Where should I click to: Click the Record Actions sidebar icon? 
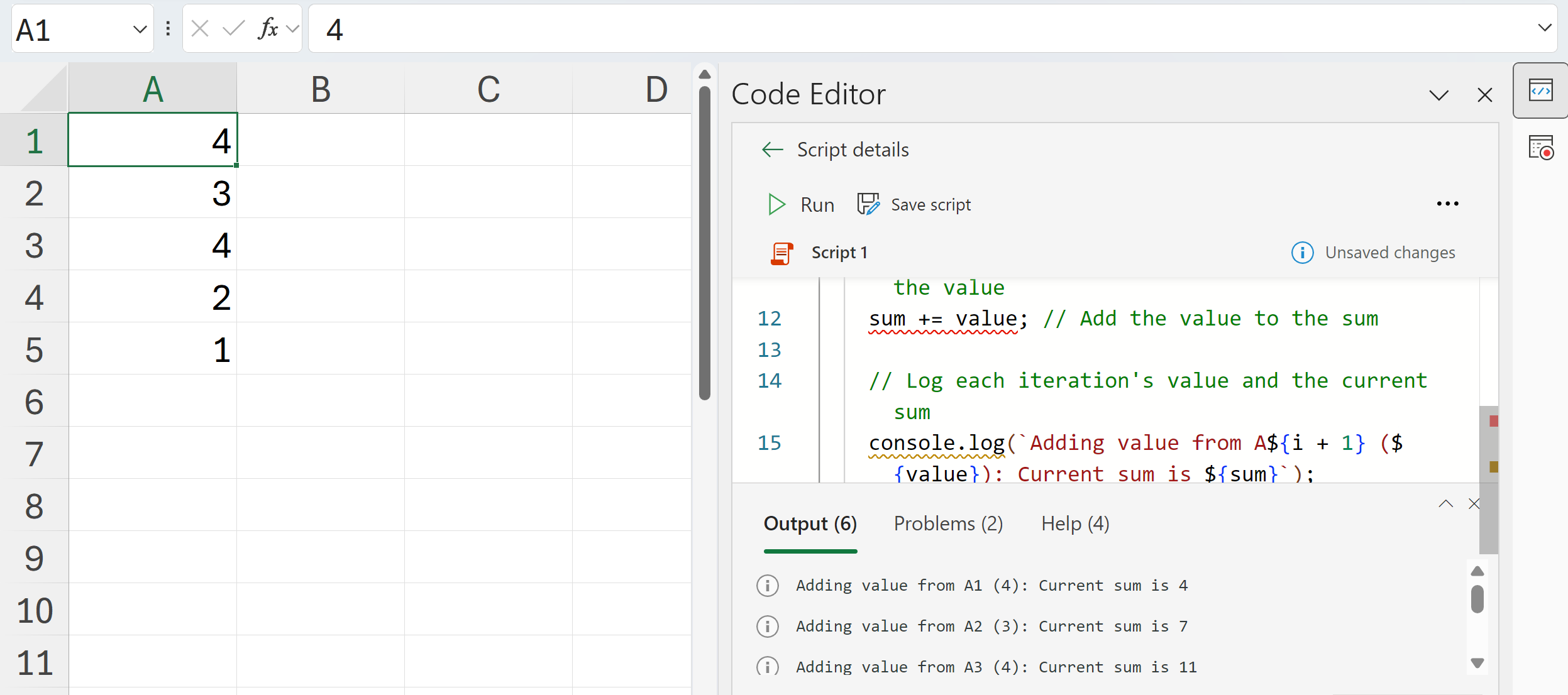pyautogui.click(x=1540, y=148)
